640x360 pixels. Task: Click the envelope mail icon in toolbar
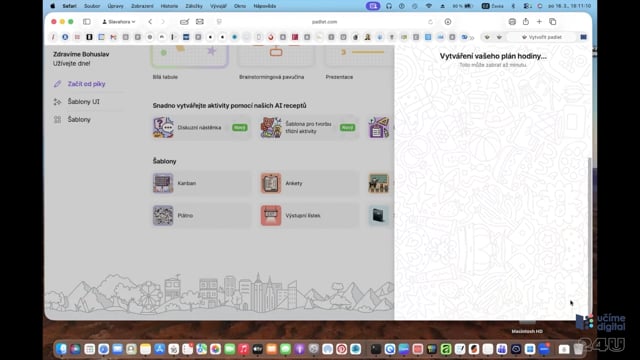tap(200, 22)
